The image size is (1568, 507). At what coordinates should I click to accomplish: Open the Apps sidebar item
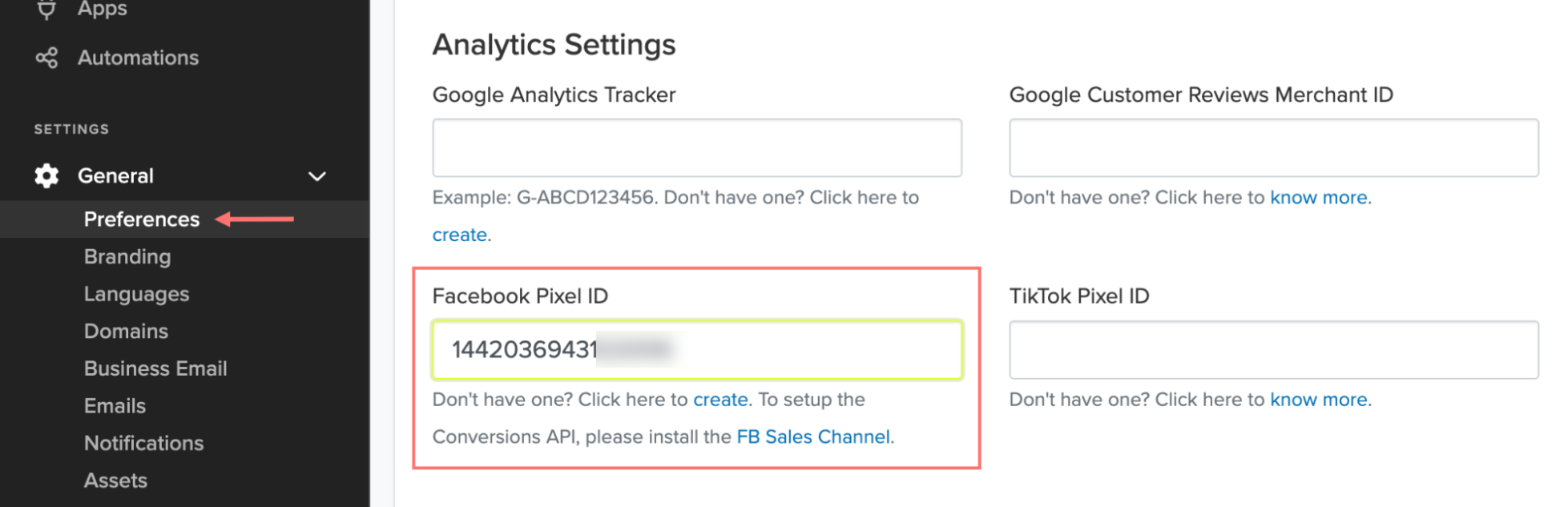point(102,10)
